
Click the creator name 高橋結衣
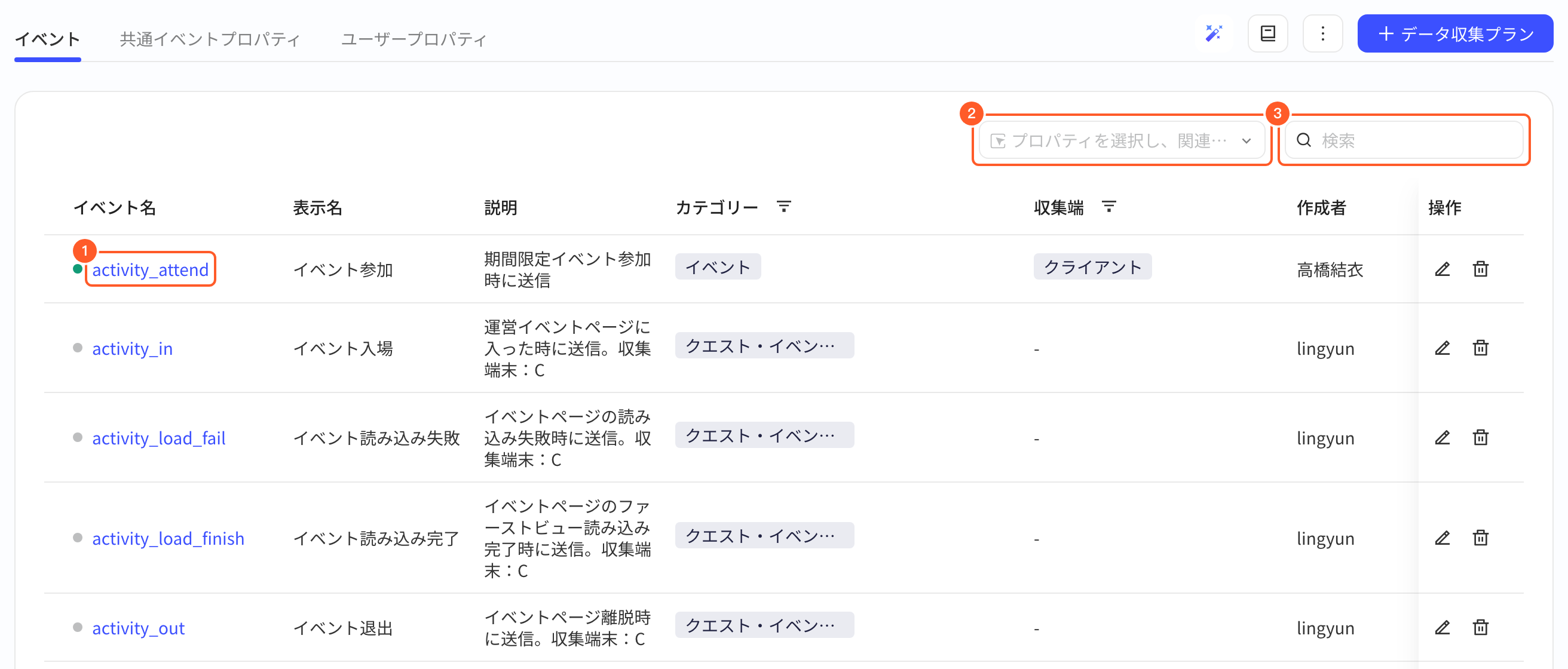(x=1330, y=269)
